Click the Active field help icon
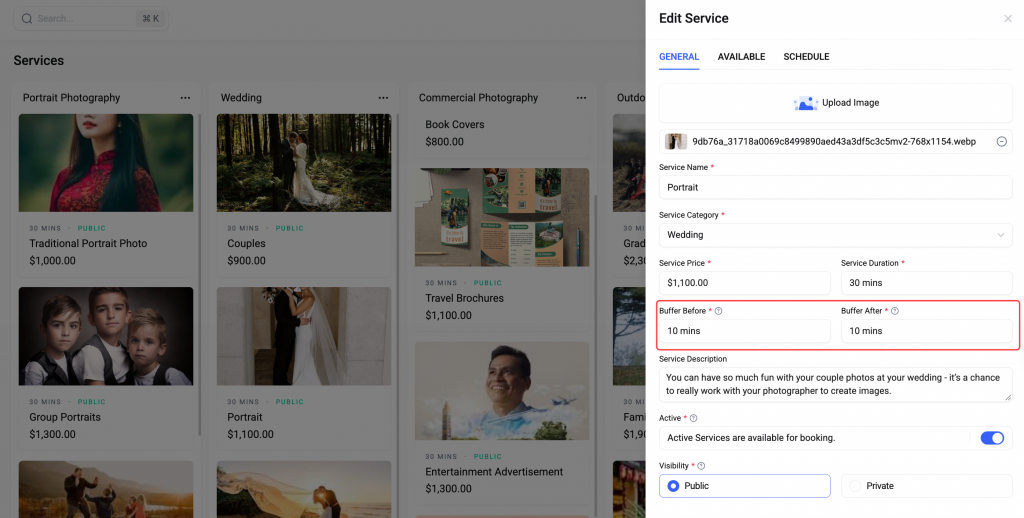The width and height of the screenshot is (1024, 518). pos(694,418)
